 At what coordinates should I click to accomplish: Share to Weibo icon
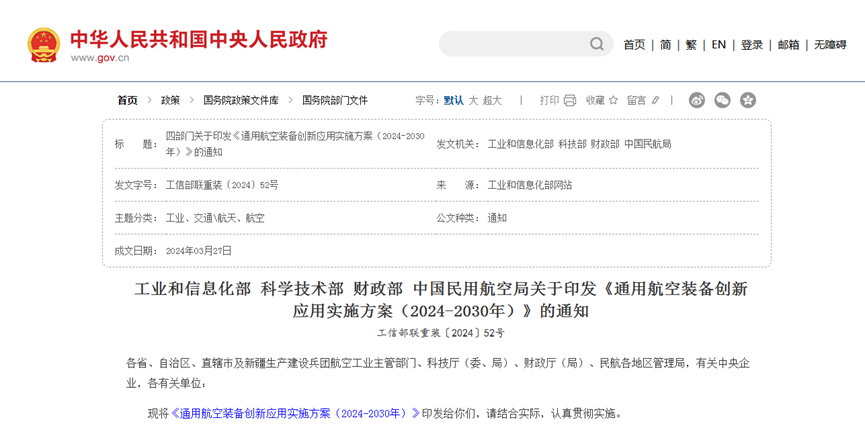pyautogui.click(x=697, y=100)
